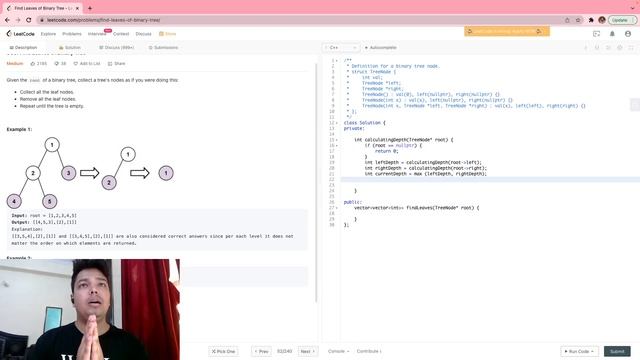Click the reset code icon
Viewport: 640px width, 360px height.
[x=597, y=48]
